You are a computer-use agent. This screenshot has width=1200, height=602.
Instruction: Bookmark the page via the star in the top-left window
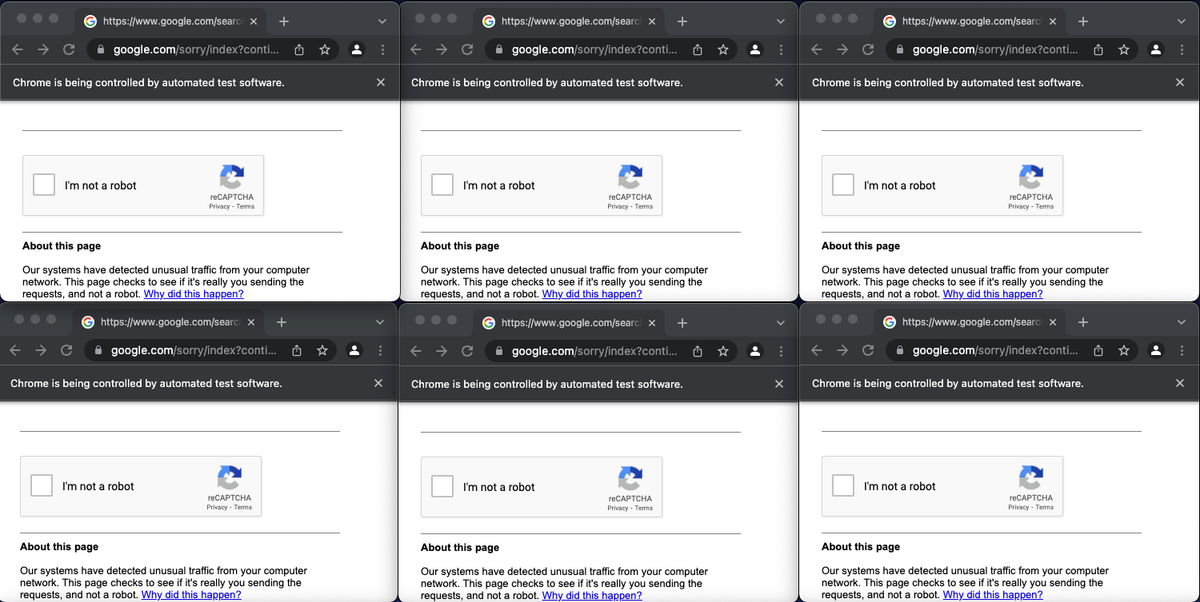(325, 49)
